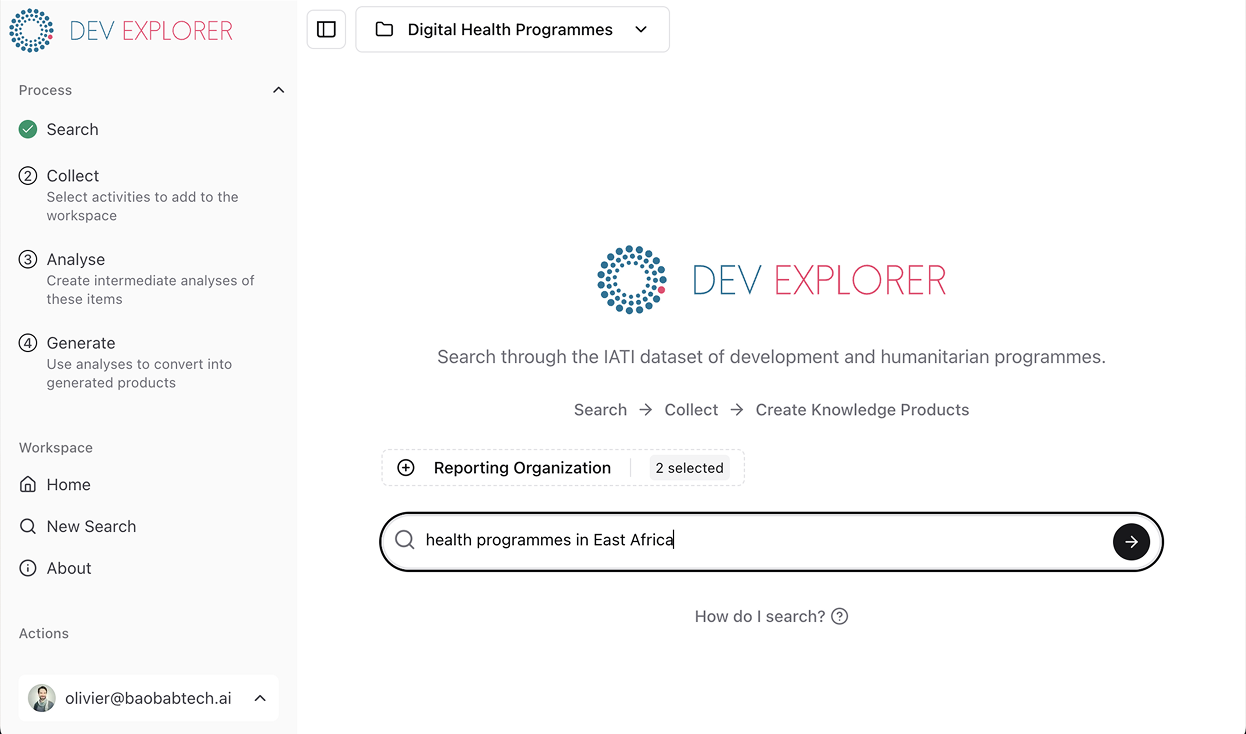Click into the search query text field
This screenshot has width=1246, height=734.
click(760, 540)
